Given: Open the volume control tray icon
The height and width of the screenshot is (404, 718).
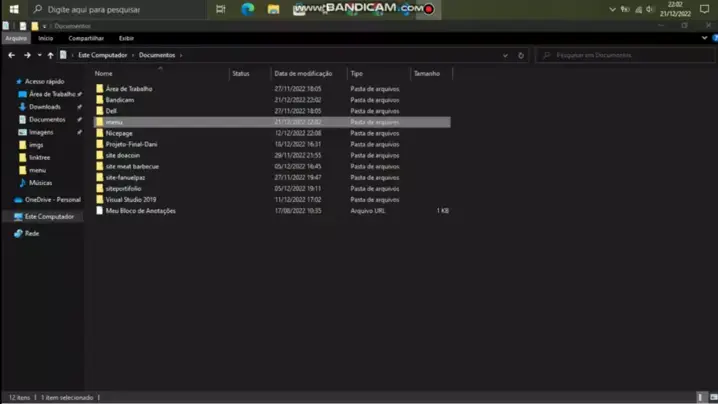Looking at the screenshot, I should coord(650,9).
